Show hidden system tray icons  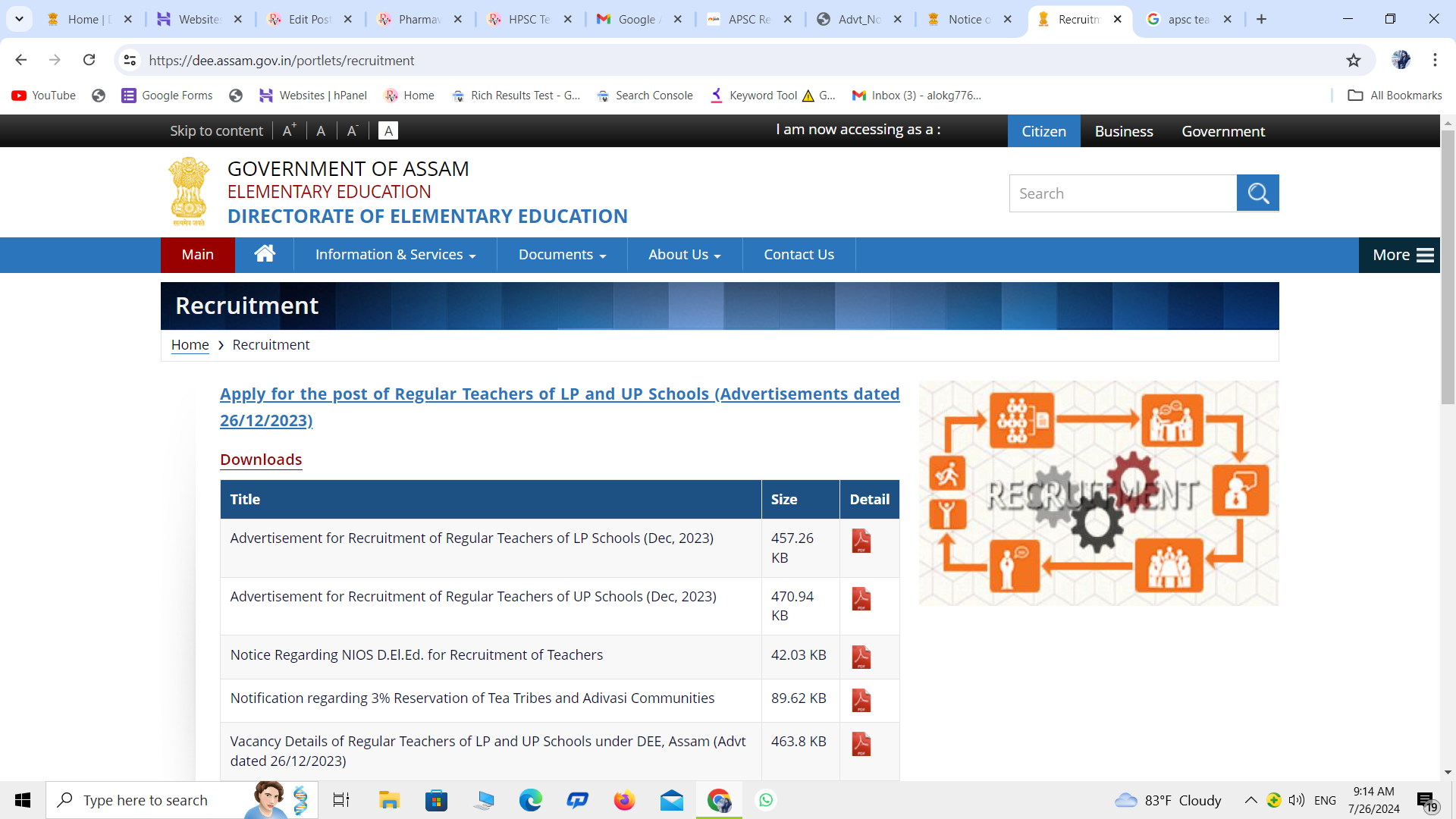[x=1250, y=800]
